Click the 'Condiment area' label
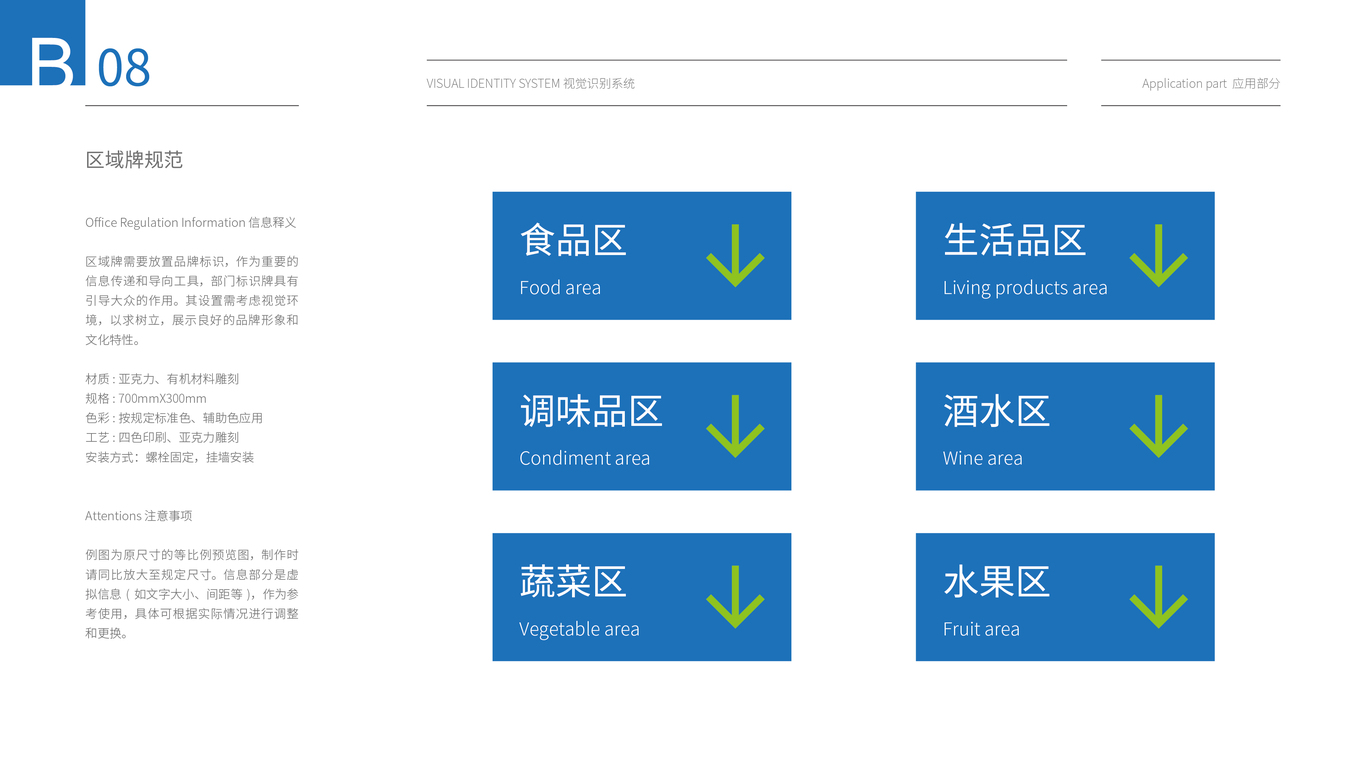Image resolution: width=1366 pixels, height=768 pixels. [584, 458]
